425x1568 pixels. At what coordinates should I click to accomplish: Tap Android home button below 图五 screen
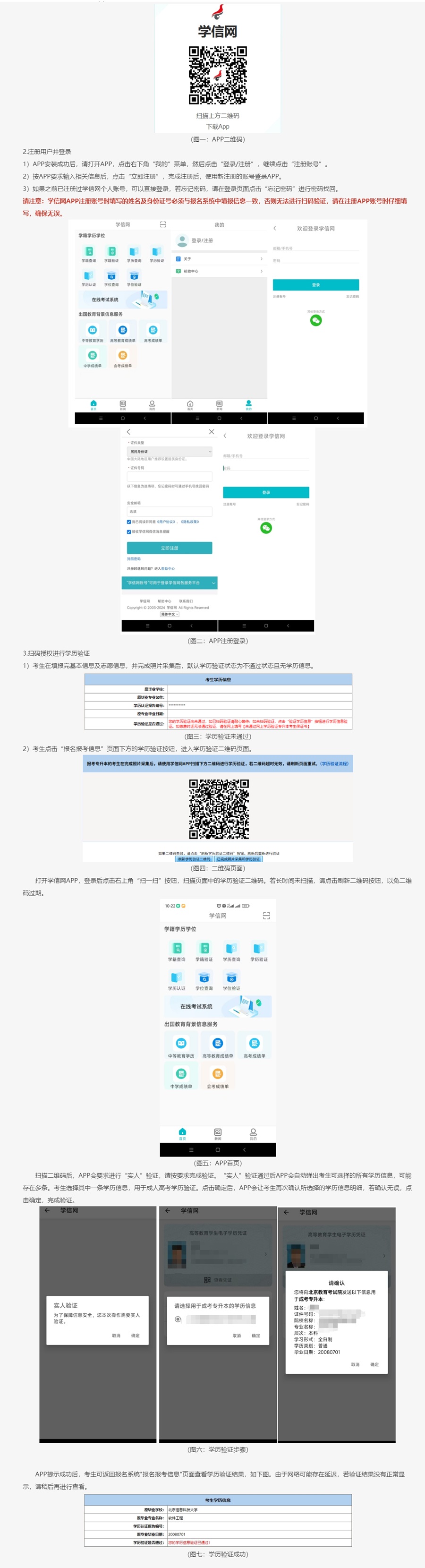tap(218, 1150)
